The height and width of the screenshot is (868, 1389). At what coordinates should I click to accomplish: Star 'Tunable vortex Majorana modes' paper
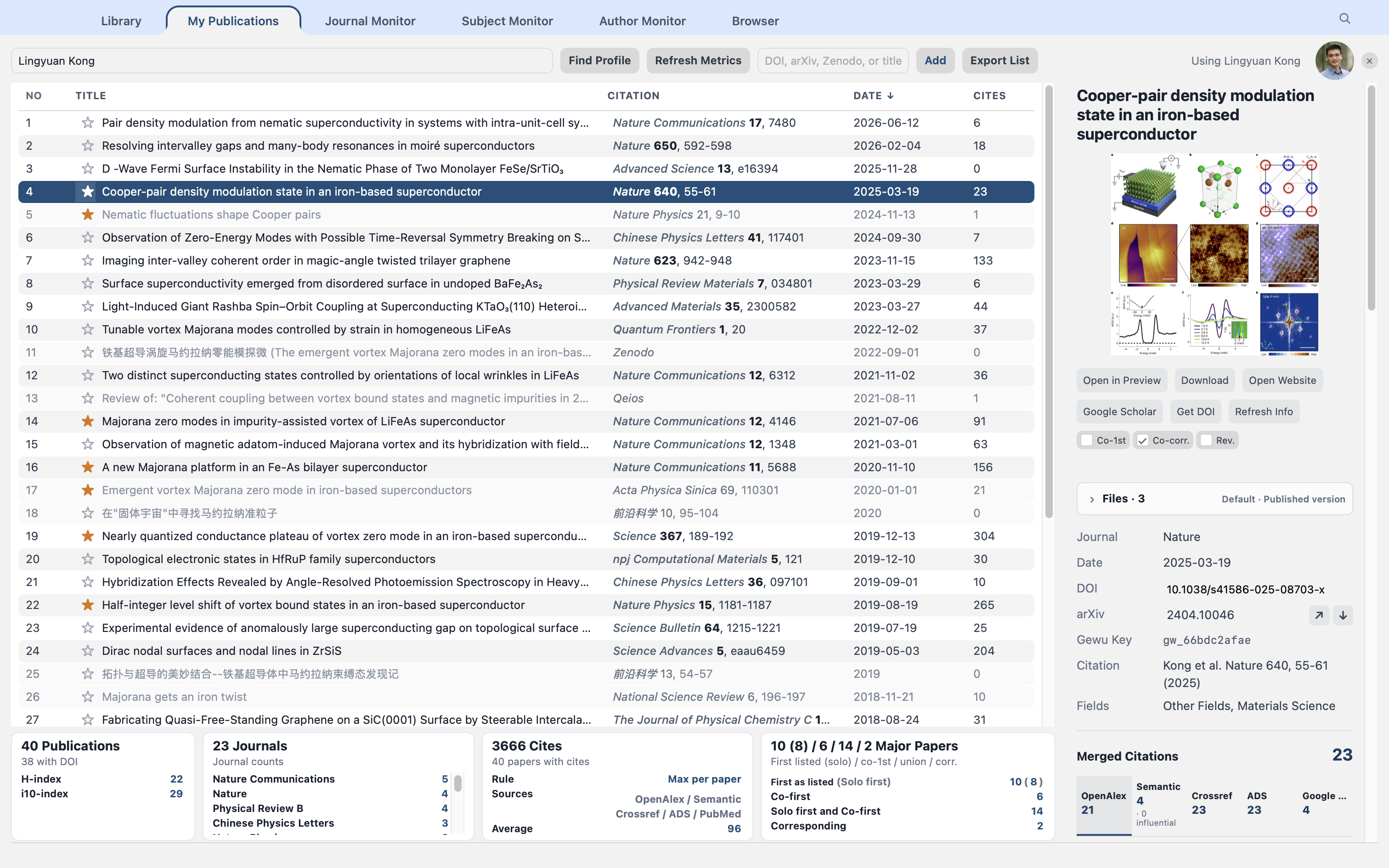[x=87, y=330]
